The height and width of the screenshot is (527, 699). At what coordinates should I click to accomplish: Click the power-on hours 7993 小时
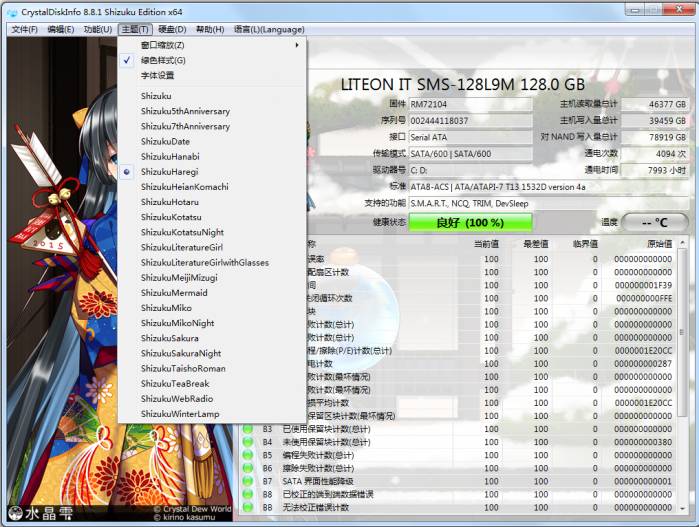click(x=654, y=170)
